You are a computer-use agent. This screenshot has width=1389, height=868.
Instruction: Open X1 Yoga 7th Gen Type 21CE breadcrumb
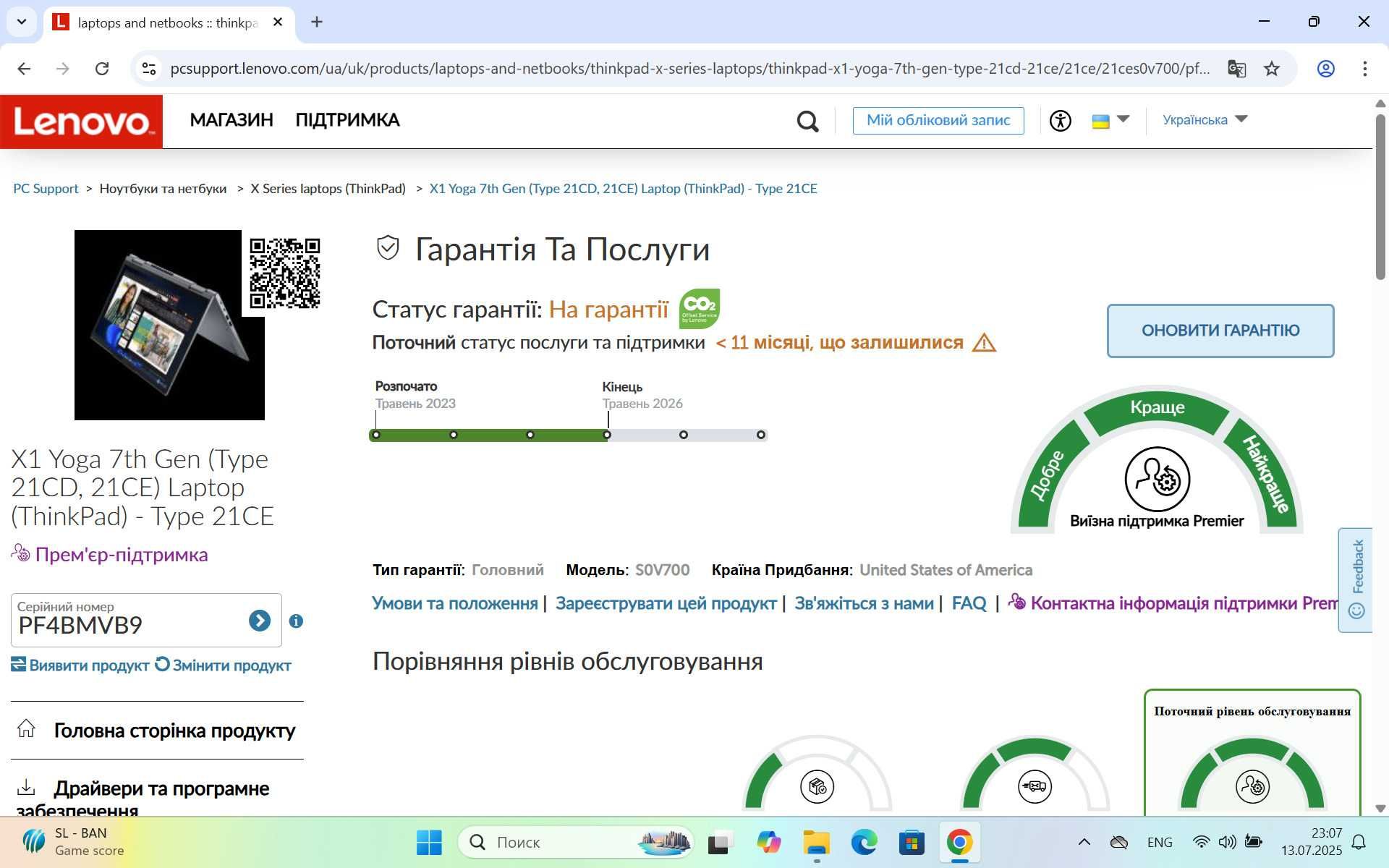623,189
